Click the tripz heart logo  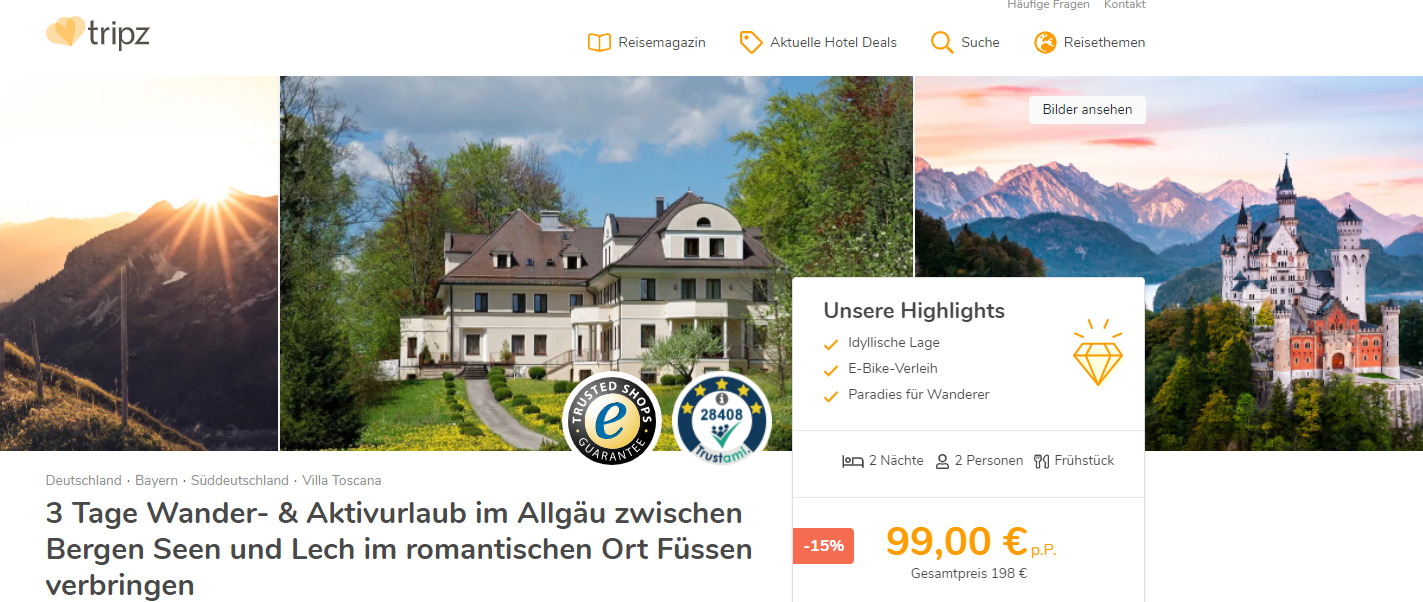tap(66, 33)
